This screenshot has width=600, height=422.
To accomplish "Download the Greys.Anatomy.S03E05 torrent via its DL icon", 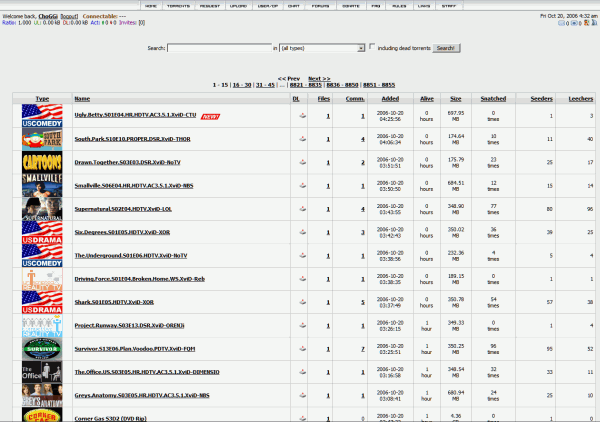I will pyautogui.click(x=302, y=395).
